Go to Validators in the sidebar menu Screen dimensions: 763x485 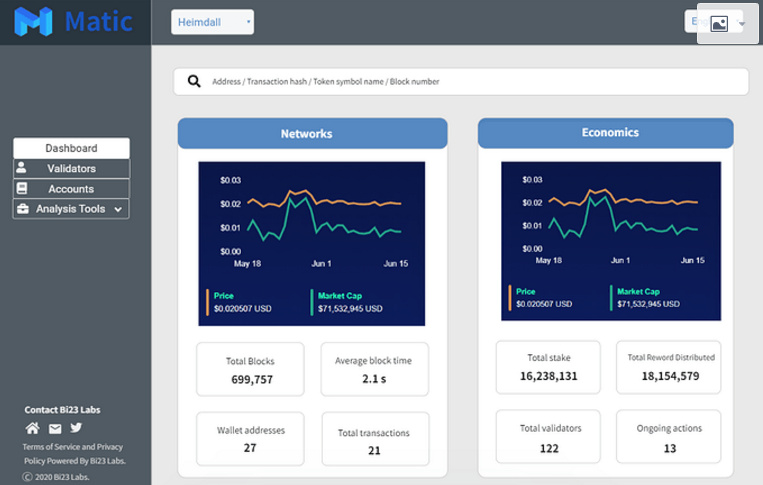[72, 168]
